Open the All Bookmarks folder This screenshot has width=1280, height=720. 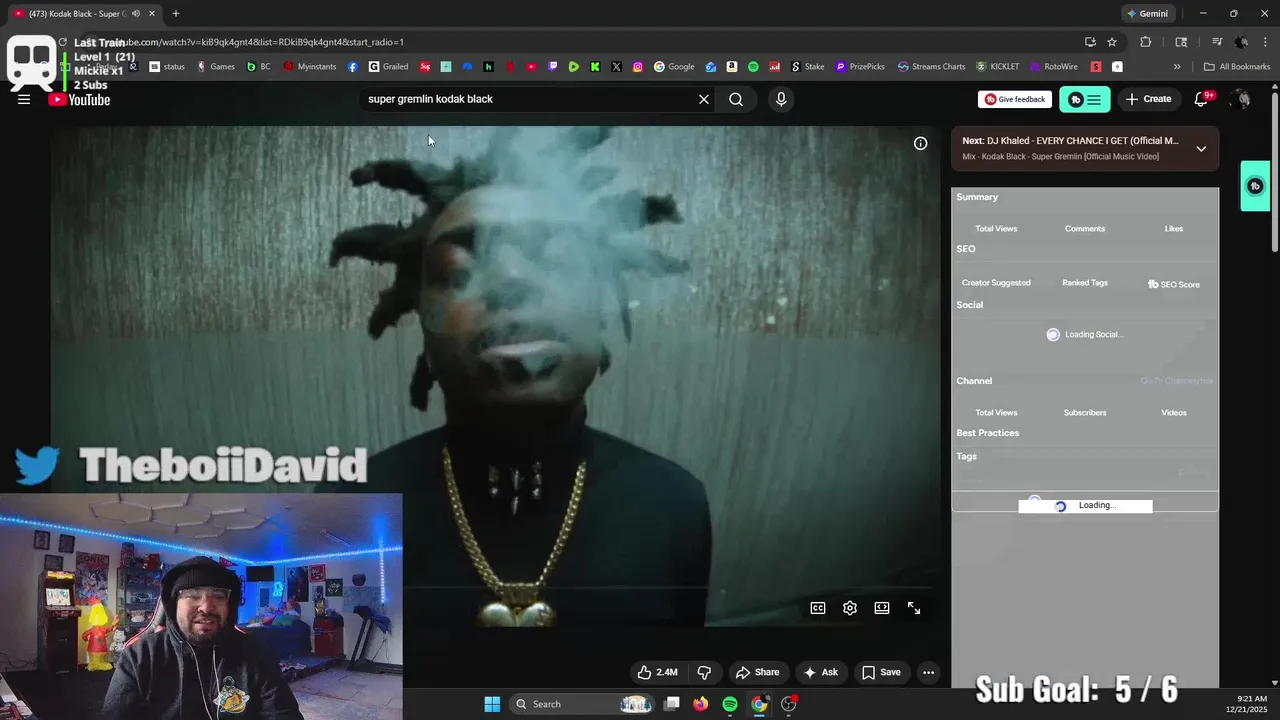[x=1237, y=67]
